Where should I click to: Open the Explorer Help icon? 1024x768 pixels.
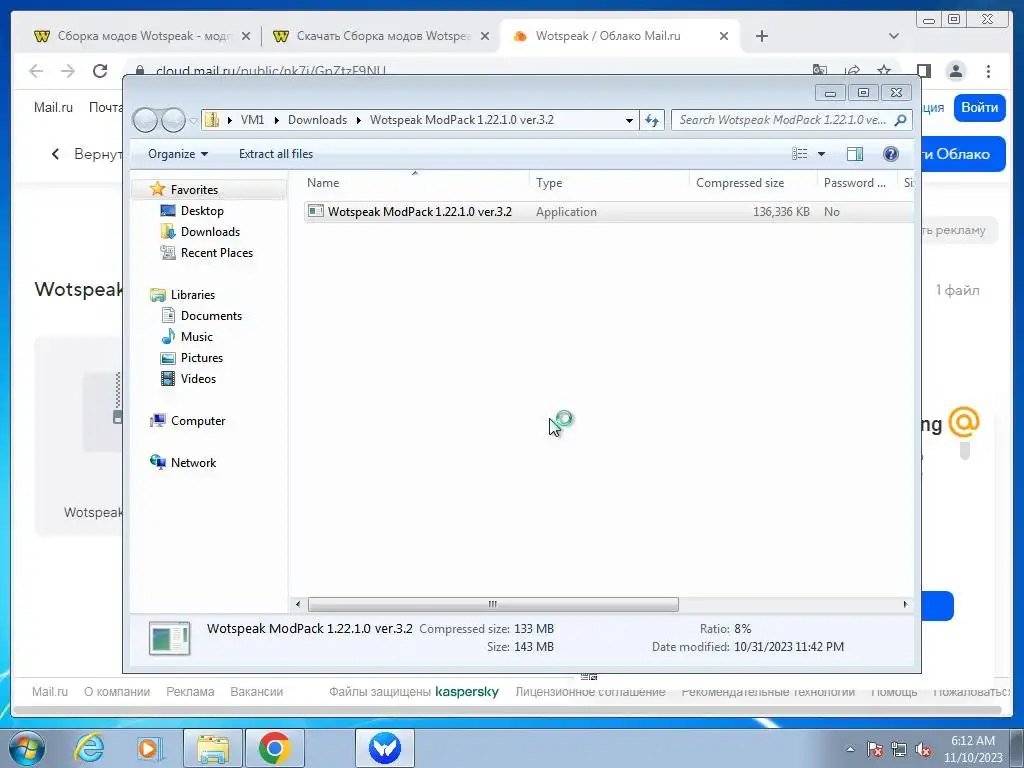[x=890, y=154]
